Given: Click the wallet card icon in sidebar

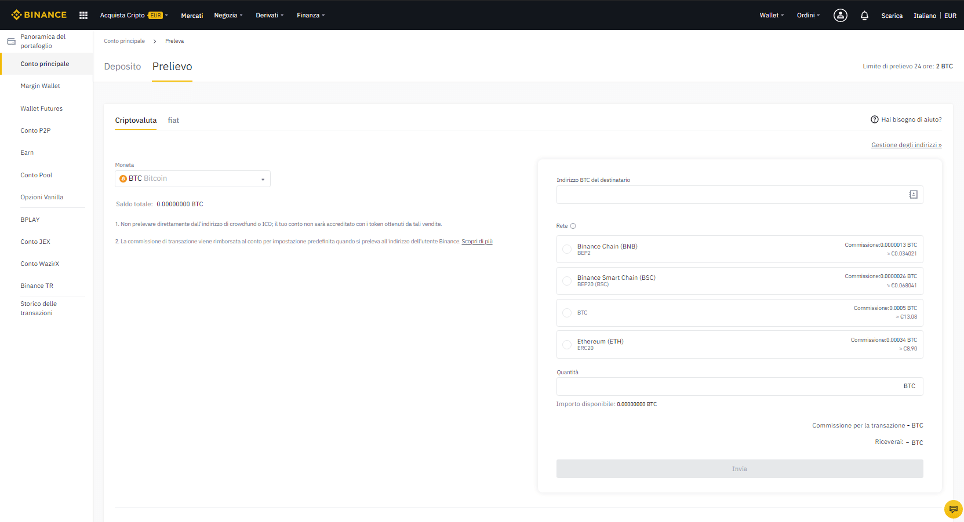Looking at the screenshot, I should [x=11, y=41].
